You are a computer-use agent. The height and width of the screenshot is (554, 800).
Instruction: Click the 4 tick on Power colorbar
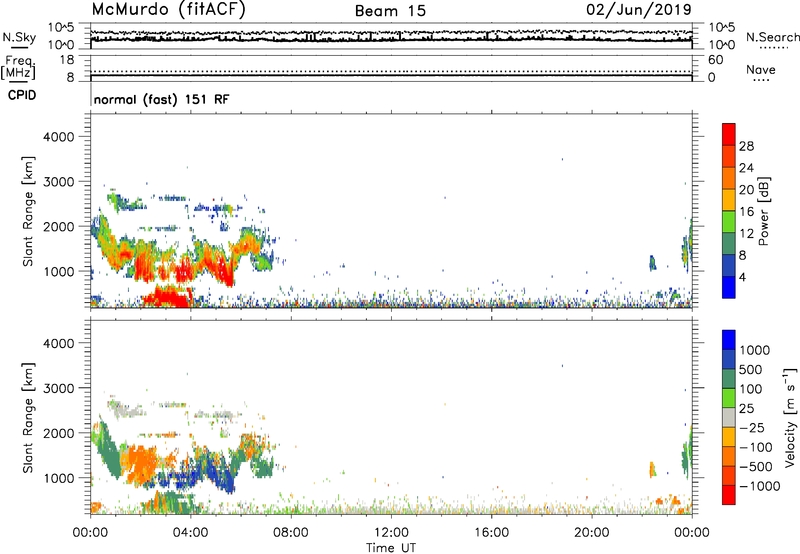click(x=742, y=277)
